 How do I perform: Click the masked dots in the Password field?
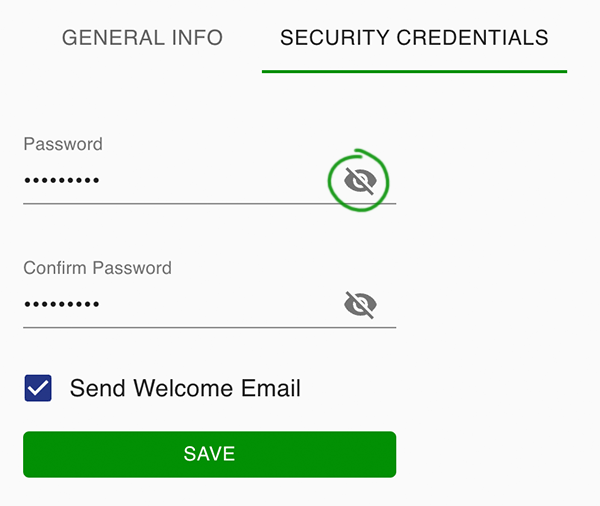point(62,180)
